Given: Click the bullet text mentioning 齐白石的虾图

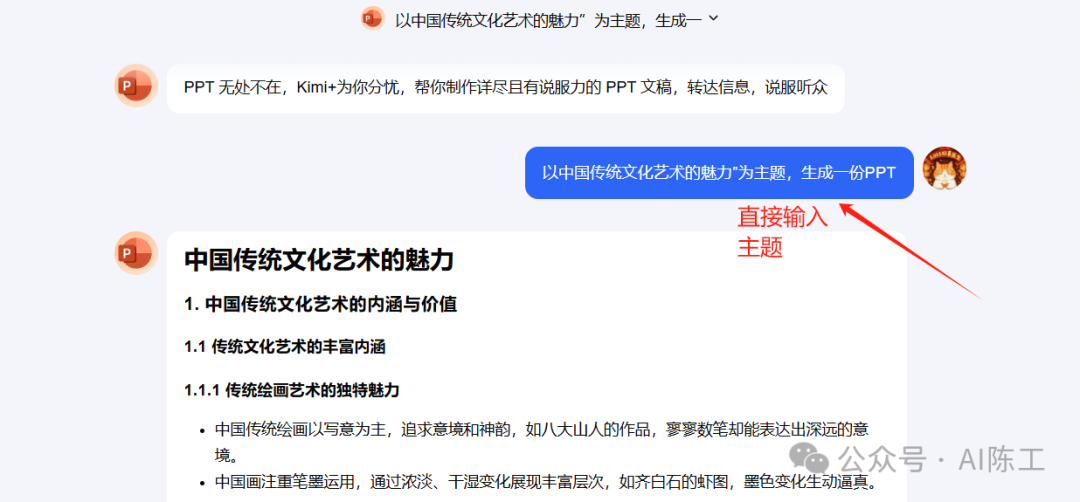Looking at the screenshot, I should 546,483.
